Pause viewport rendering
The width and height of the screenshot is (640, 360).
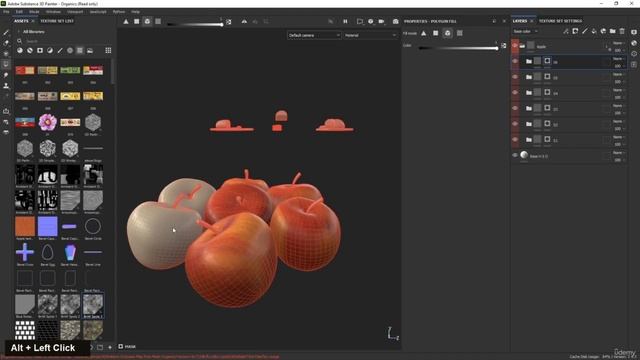point(345,21)
